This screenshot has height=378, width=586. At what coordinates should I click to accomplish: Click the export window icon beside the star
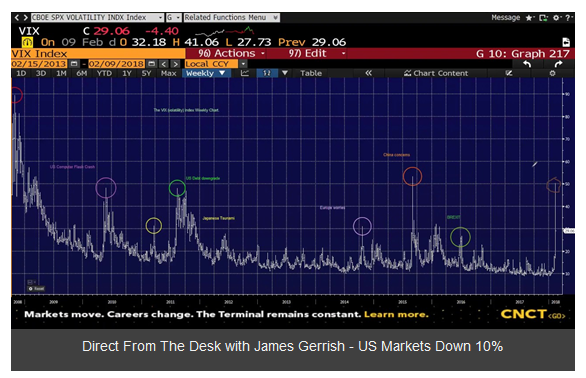(x=543, y=18)
